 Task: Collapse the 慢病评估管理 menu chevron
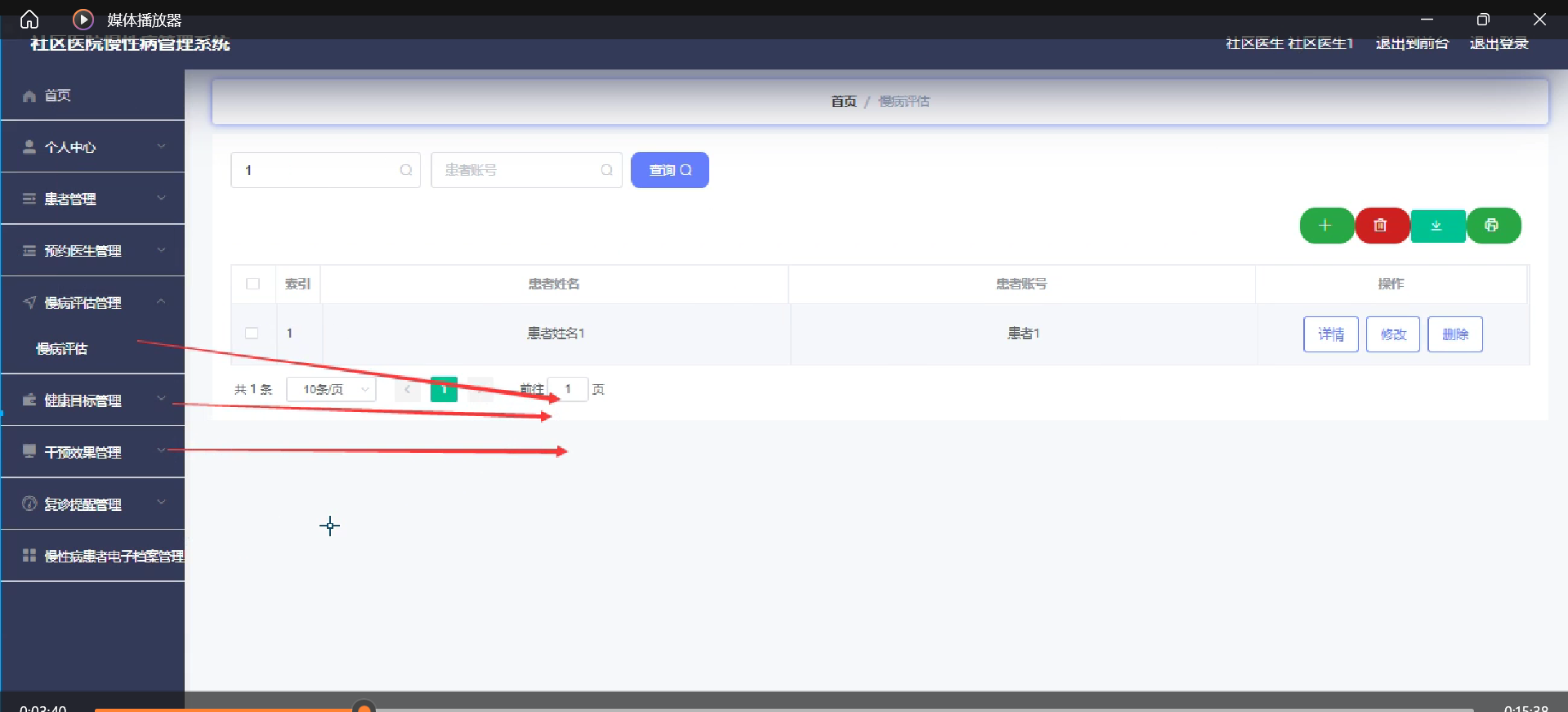161,302
